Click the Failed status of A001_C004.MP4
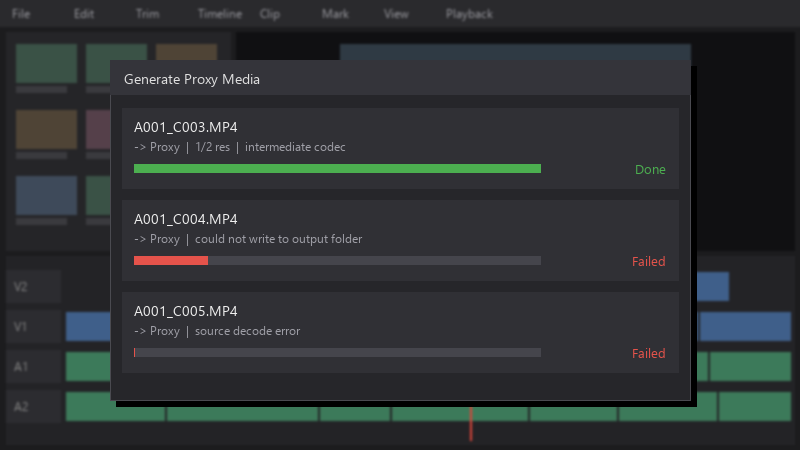Image resolution: width=800 pixels, height=450 pixels. [x=648, y=261]
